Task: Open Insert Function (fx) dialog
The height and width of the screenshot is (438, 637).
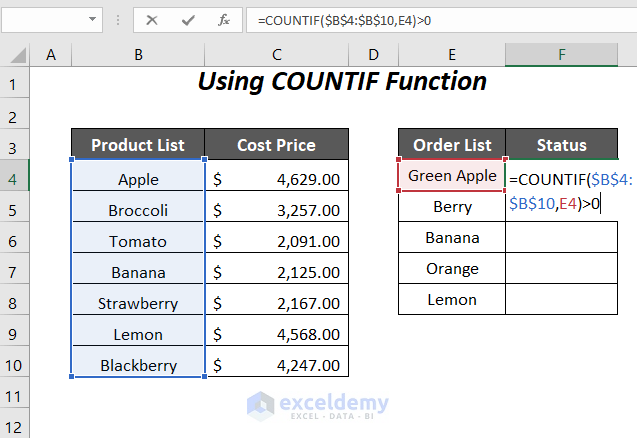Action: [x=223, y=19]
